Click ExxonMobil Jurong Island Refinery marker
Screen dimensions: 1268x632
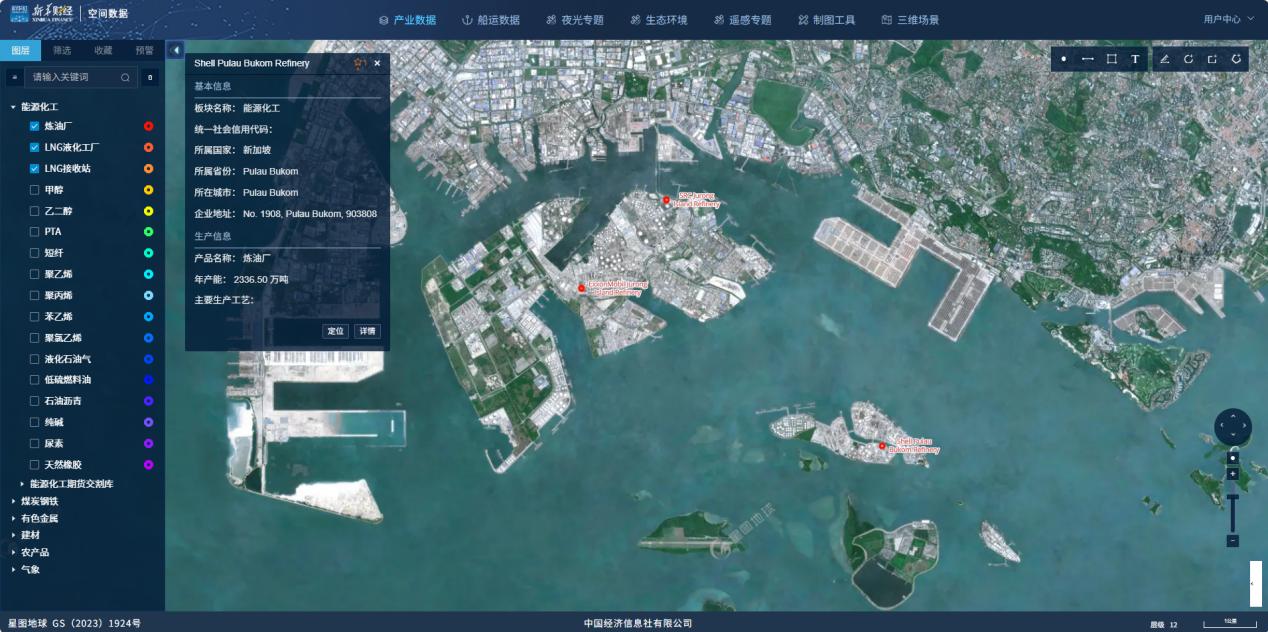(x=581, y=289)
